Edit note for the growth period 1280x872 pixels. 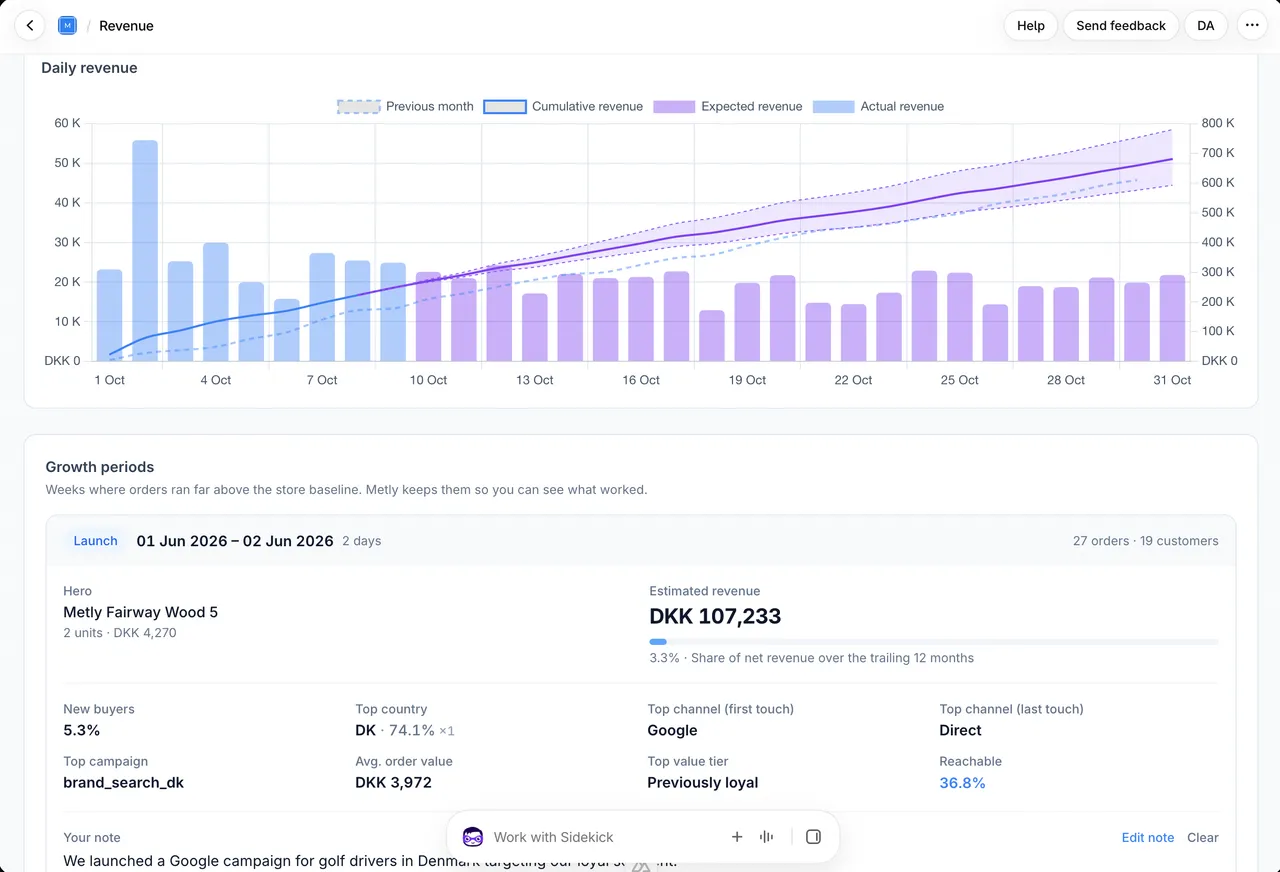pyautogui.click(x=1148, y=838)
